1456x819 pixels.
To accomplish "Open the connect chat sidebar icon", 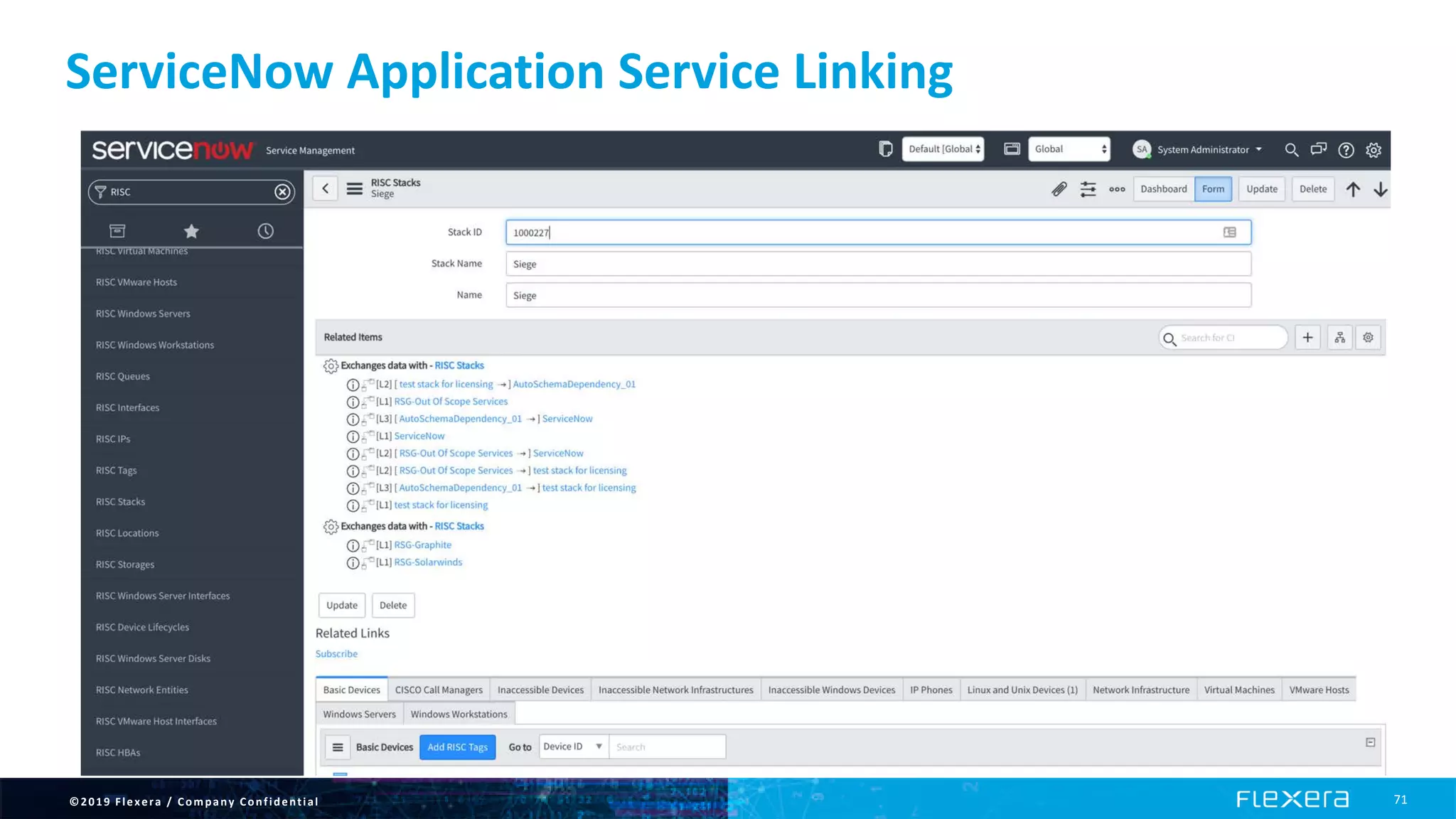I will (x=1319, y=150).
